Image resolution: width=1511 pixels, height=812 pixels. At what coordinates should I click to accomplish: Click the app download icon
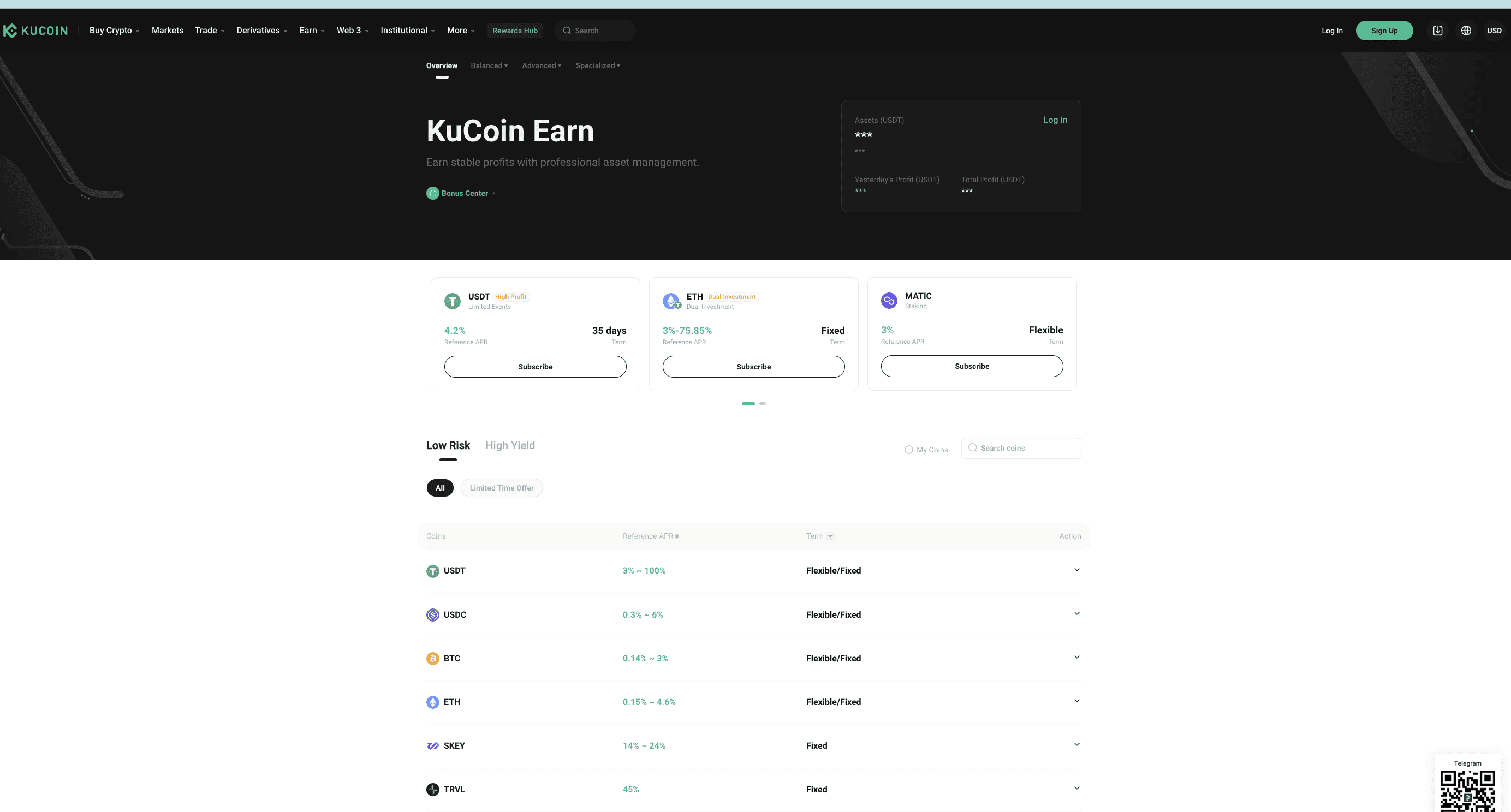coord(1437,31)
